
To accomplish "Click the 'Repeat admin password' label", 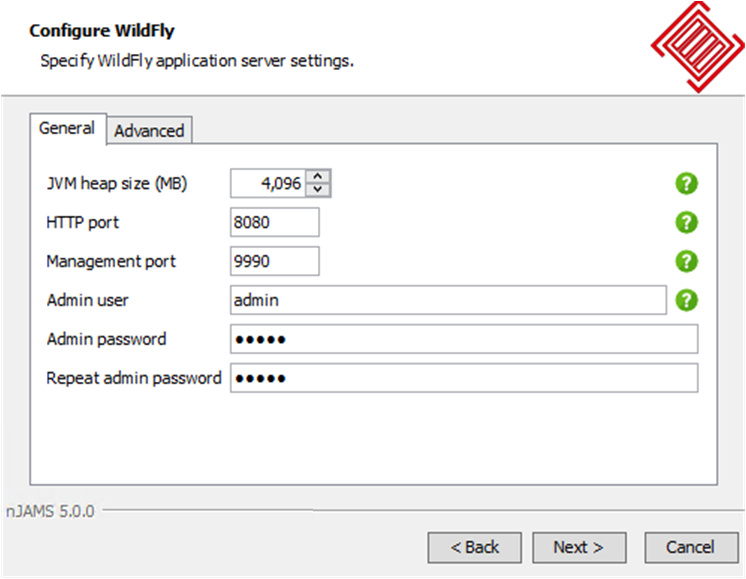I will click(x=134, y=378).
